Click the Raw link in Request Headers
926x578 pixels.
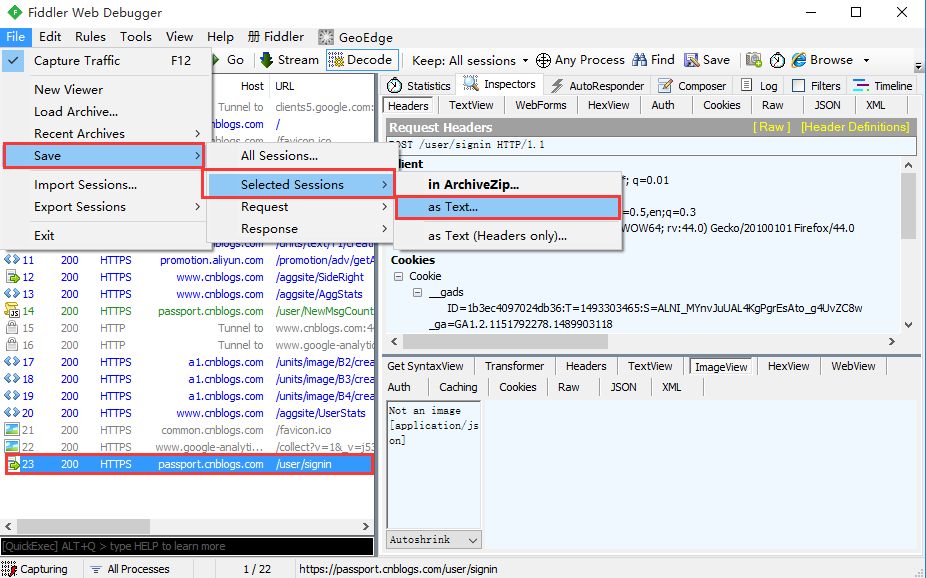coord(771,127)
